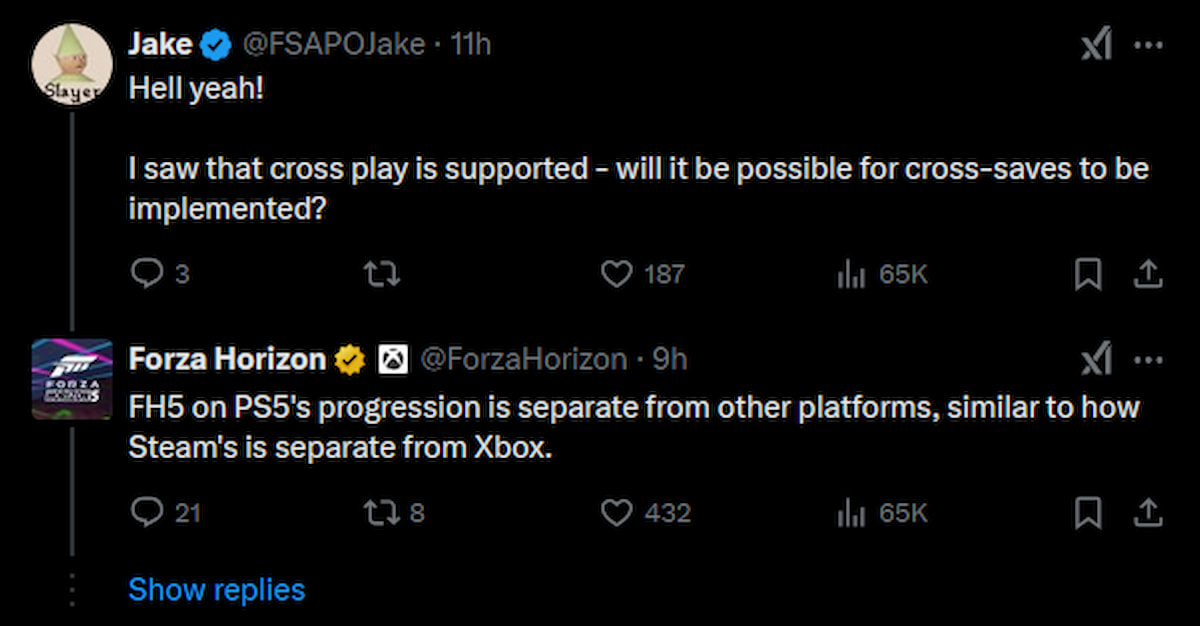The image size is (1200, 626).
Task: Open Grok analysis on Forza Horizon's reply
Action: (1096, 358)
